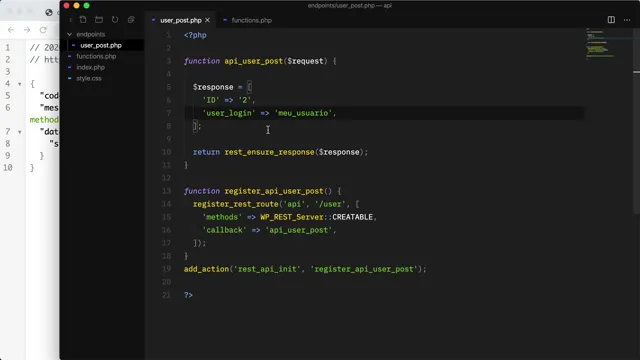This screenshot has height=360, width=640.
Task: Switch to the functions.php tab
Action: [251, 20]
